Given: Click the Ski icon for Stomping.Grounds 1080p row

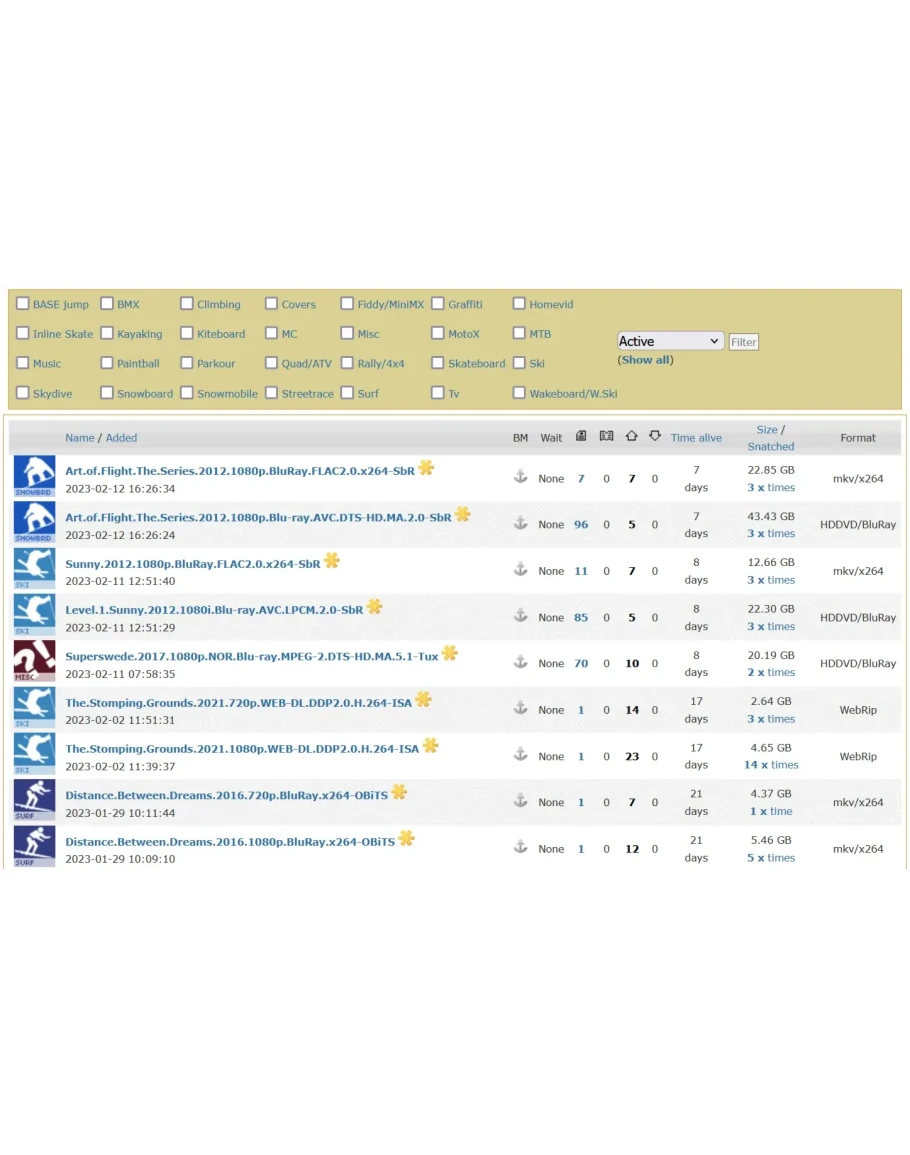Looking at the screenshot, I should point(35,754).
